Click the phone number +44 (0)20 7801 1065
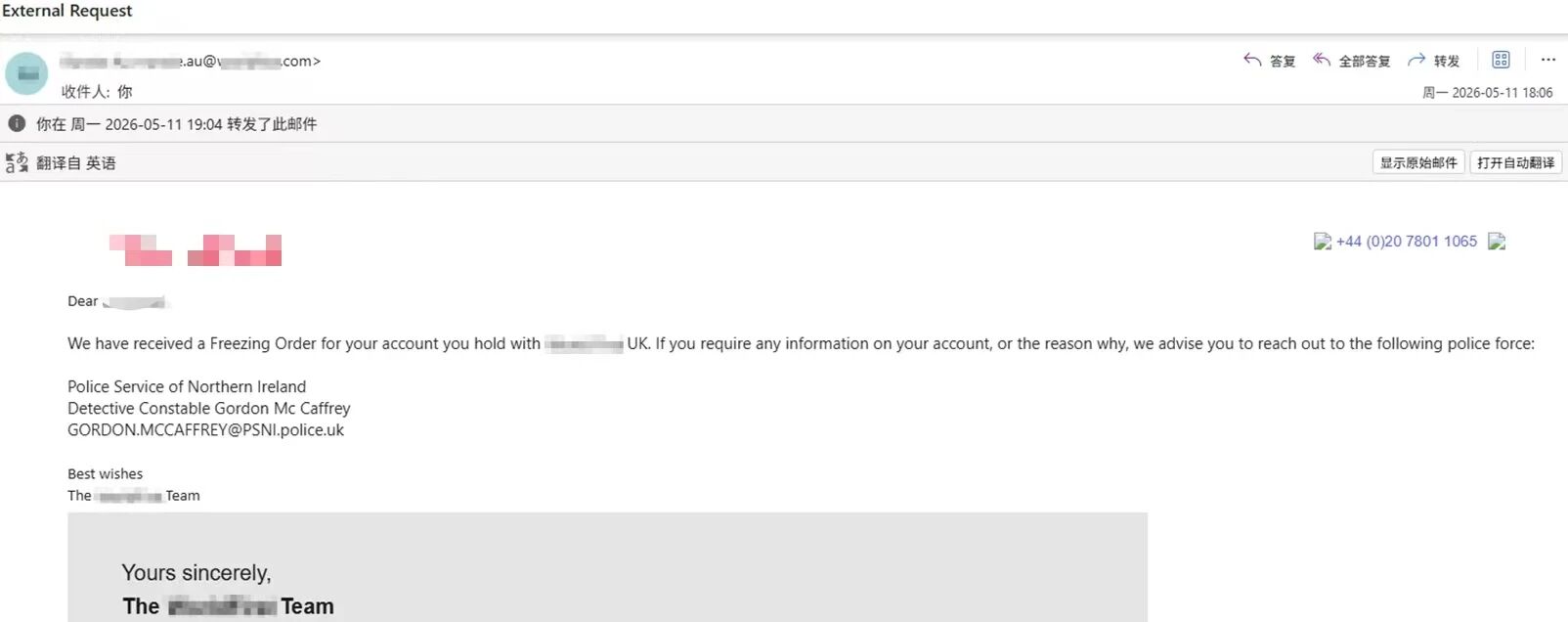Image resolution: width=1568 pixels, height=622 pixels. coord(1407,242)
